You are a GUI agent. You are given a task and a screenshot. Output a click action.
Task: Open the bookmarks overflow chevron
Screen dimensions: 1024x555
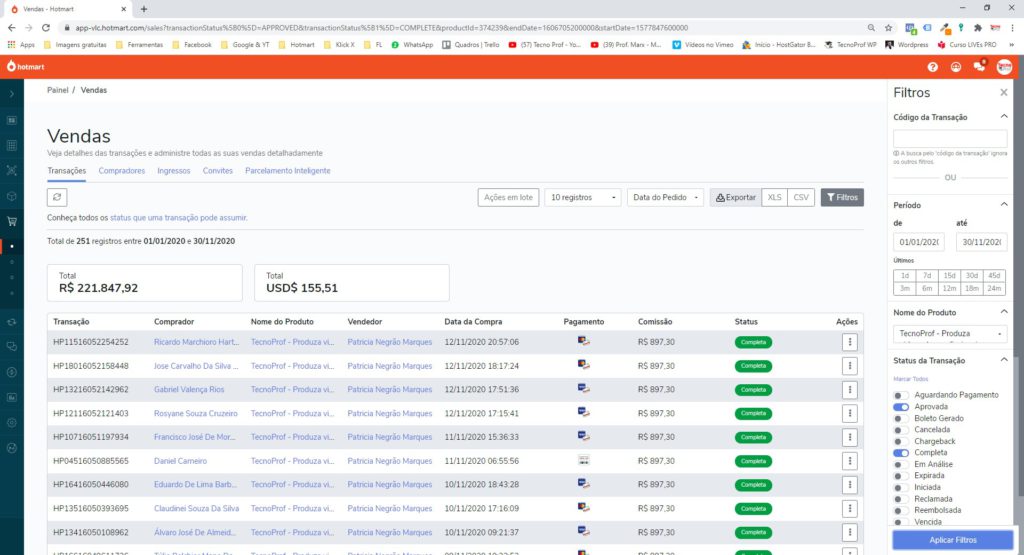[x=1011, y=44]
